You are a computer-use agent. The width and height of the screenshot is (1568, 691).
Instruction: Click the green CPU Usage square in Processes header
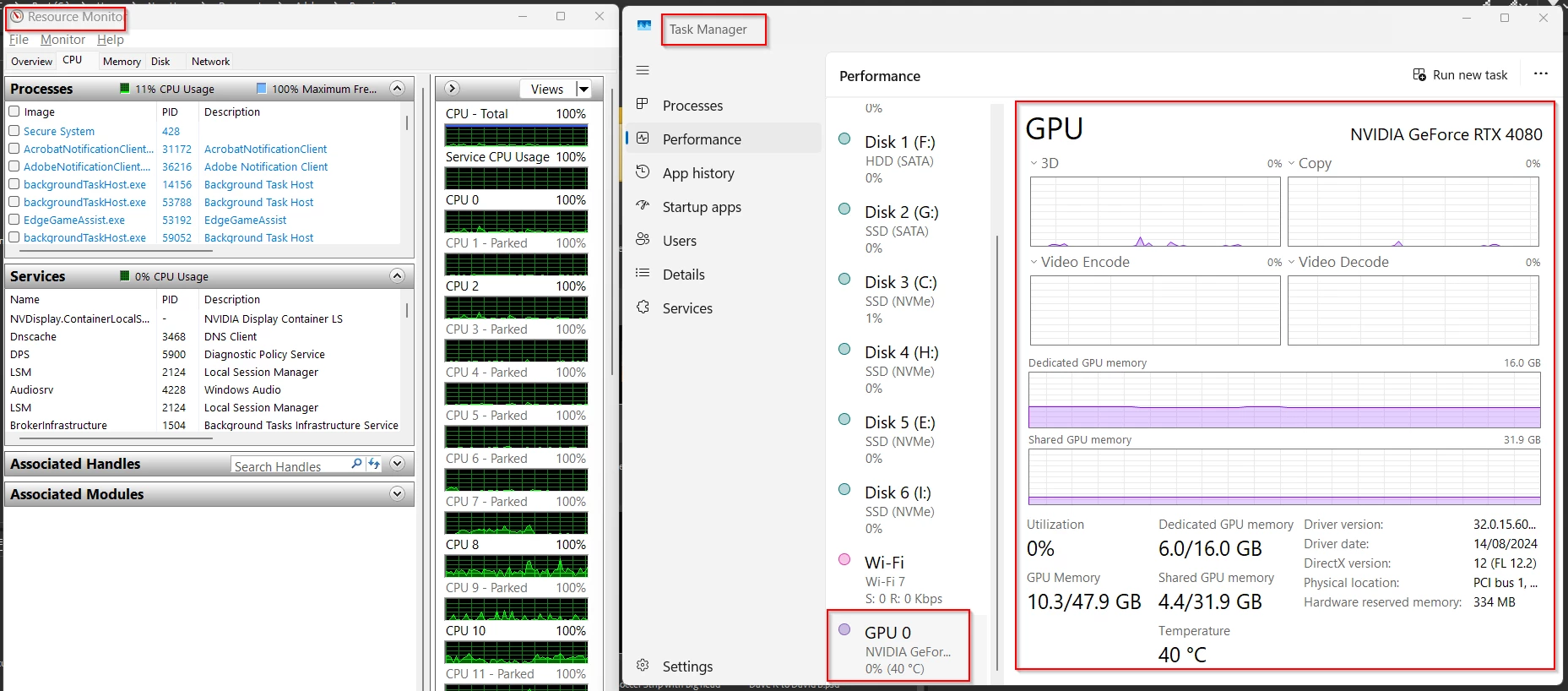point(125,89)
